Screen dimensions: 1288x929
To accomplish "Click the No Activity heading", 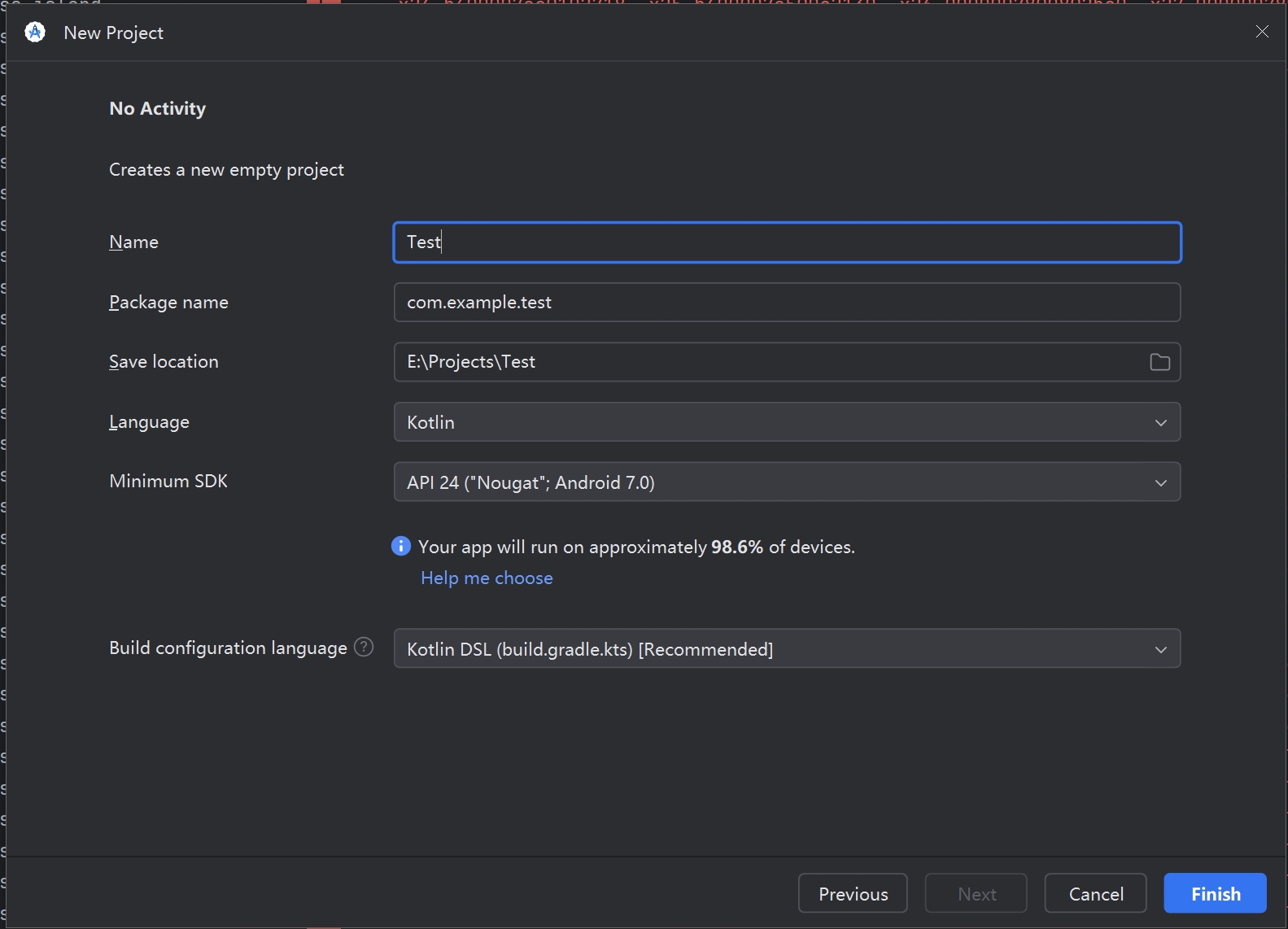I will (158, 109).
